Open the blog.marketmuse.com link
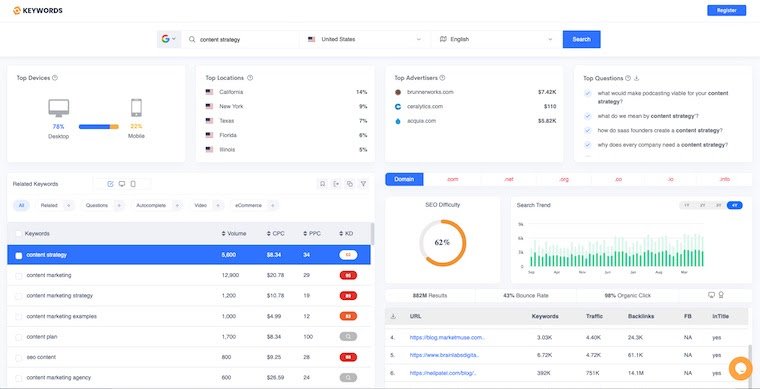760x389 pixels. click(x=446, y=337)
